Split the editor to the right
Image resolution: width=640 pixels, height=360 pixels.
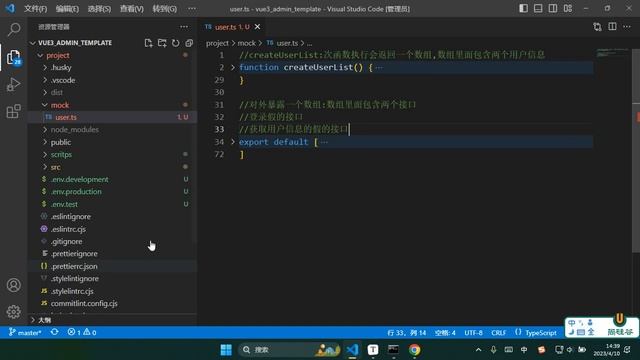click(612, 27)
